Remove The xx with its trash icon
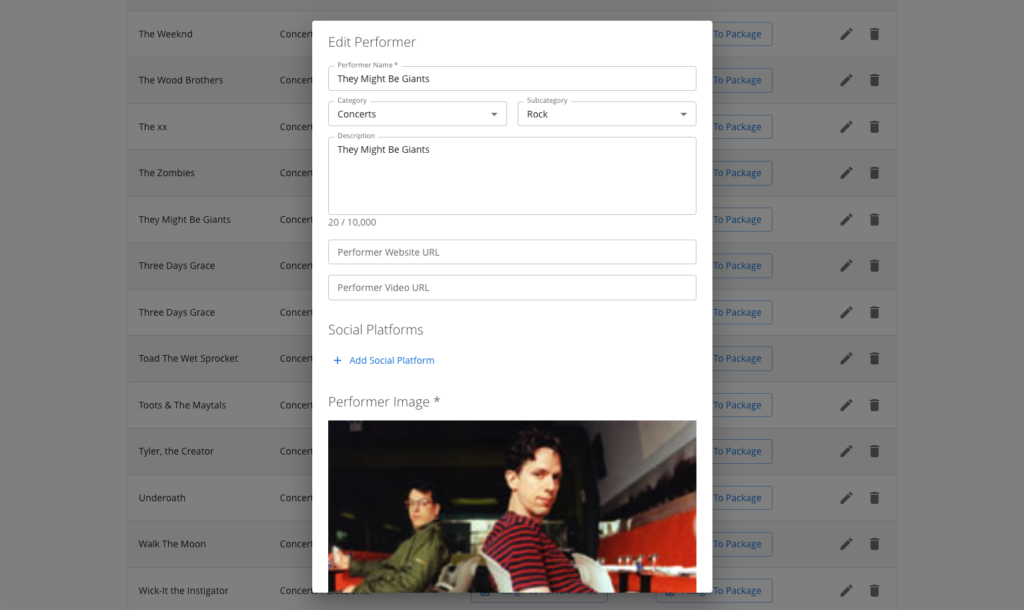The image size is (1024, 610). click(x=874, y=127)
